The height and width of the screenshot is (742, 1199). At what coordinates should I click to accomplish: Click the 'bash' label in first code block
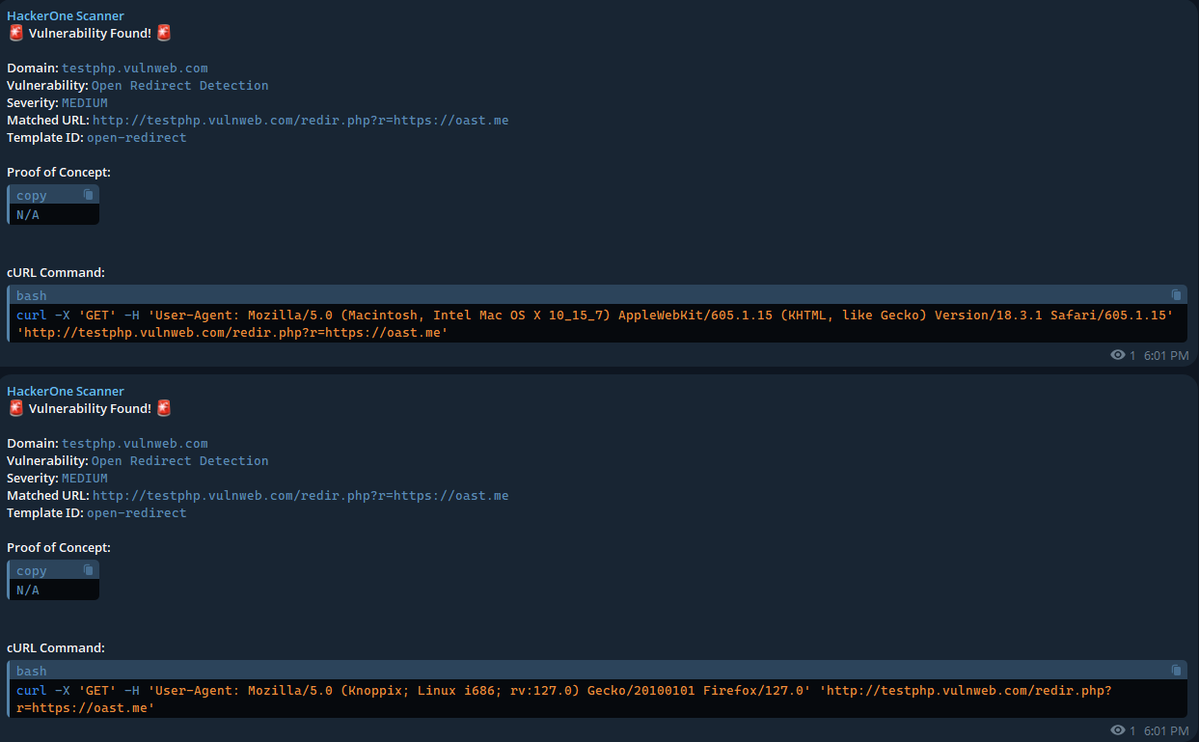(31, 296)
